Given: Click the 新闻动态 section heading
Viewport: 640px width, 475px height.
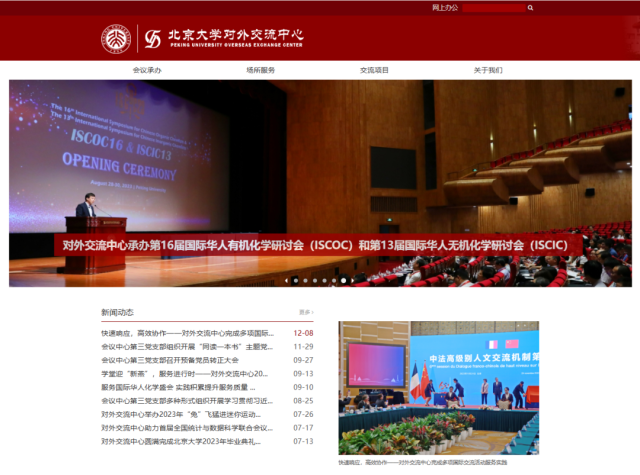Looking at the screenshot, I should coord(118,312).
